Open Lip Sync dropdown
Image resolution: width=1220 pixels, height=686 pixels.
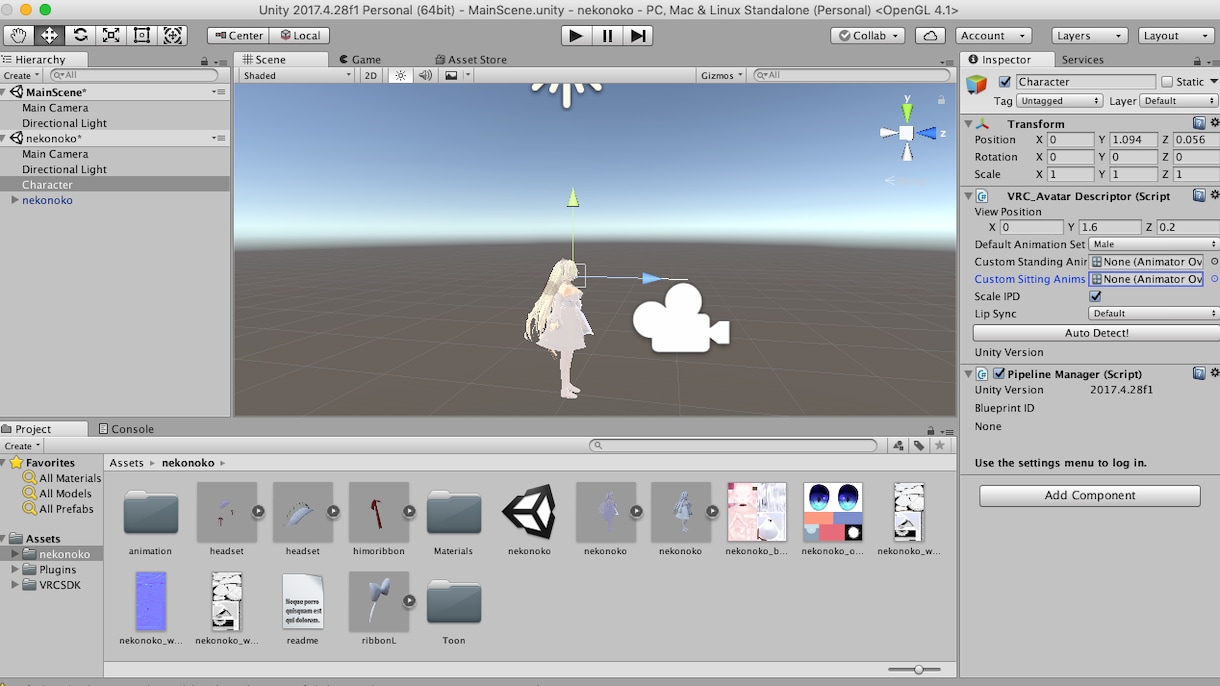1153,313
